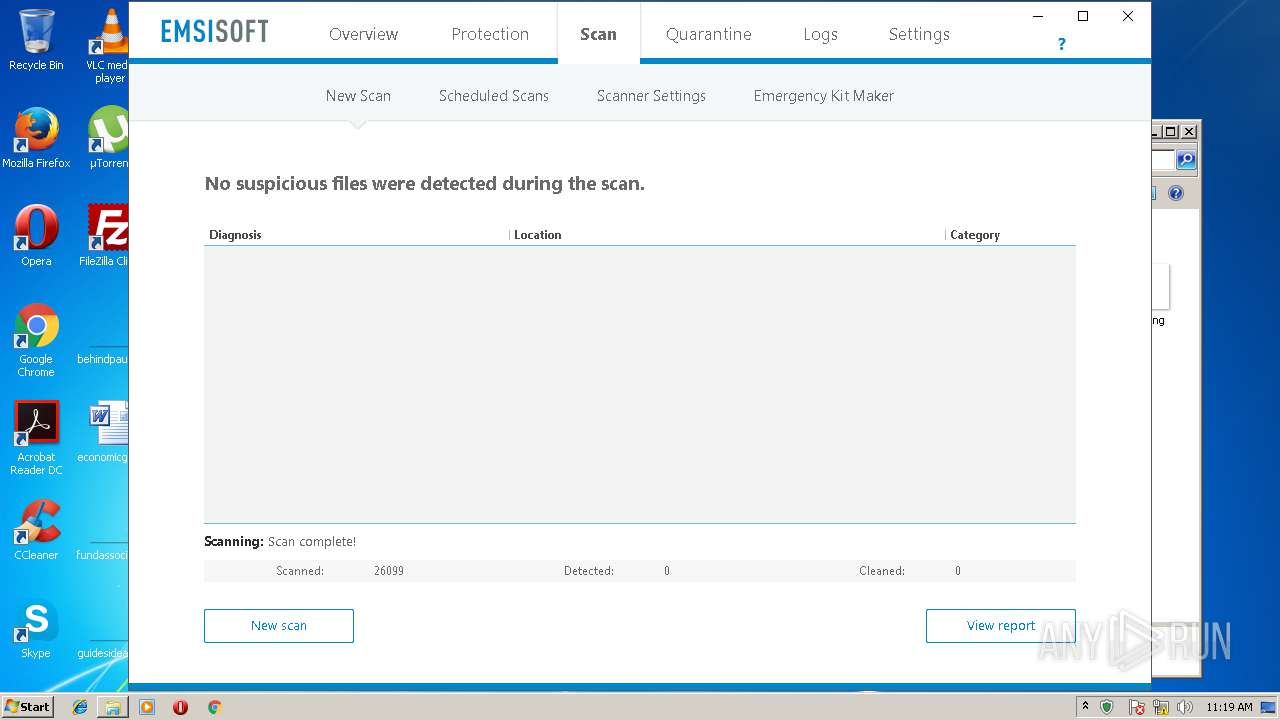Click the taskbar clock 11:19 AM
The width and height of the screenshot is (1280, 720).
tap(1229, 707)
